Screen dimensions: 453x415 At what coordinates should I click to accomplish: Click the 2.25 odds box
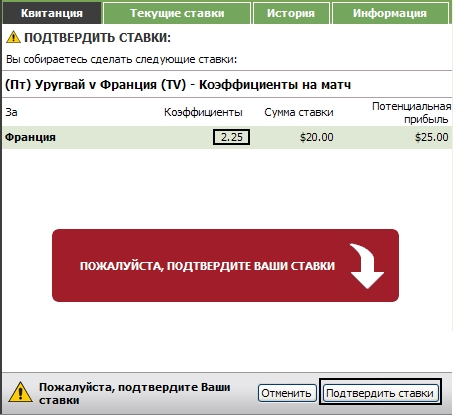(x=231, y=137)
